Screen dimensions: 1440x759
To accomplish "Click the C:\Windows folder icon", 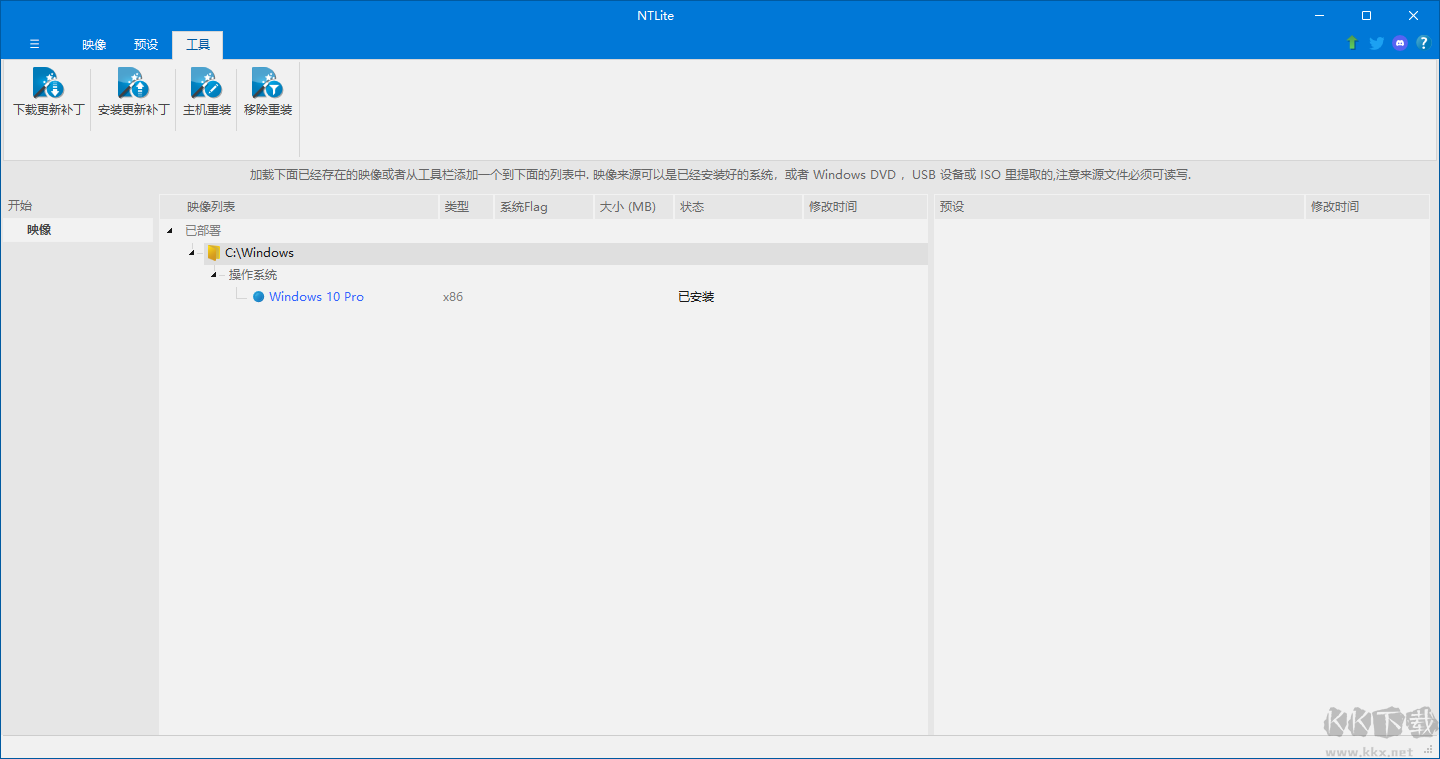I will [213, 253].
